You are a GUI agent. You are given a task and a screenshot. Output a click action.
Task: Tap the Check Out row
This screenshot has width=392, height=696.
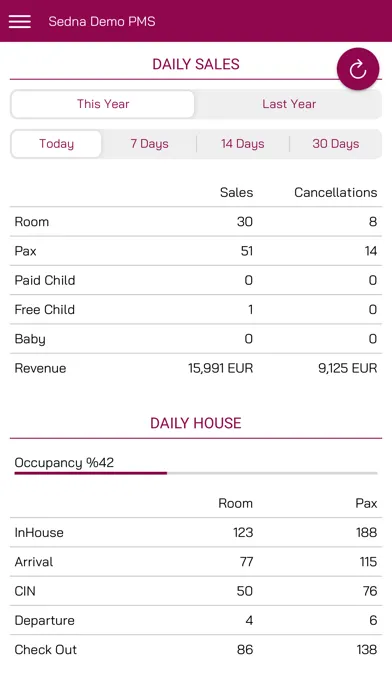point(196,650)
